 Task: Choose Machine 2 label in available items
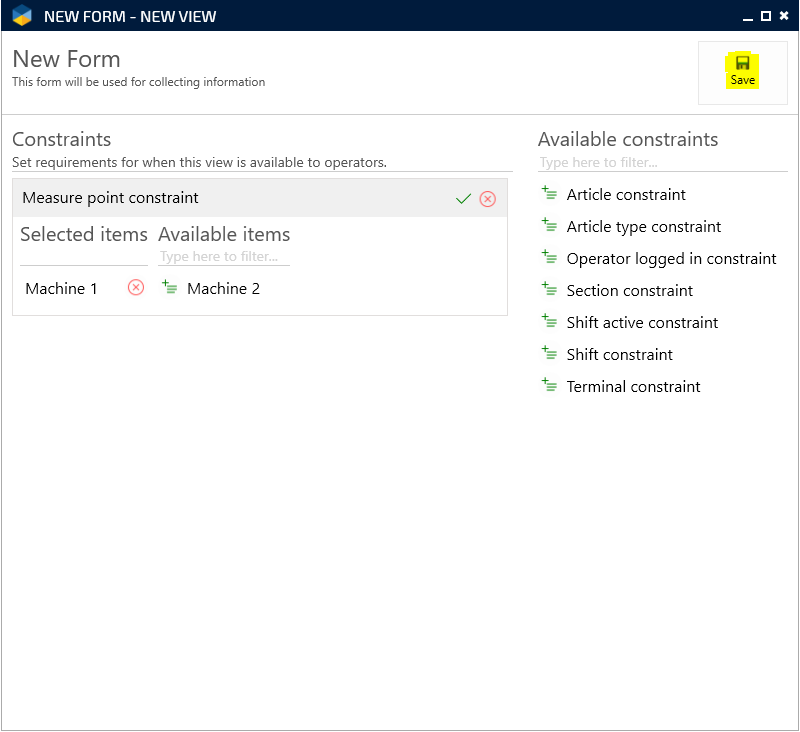pyautogui.click(x=223, y=289)
